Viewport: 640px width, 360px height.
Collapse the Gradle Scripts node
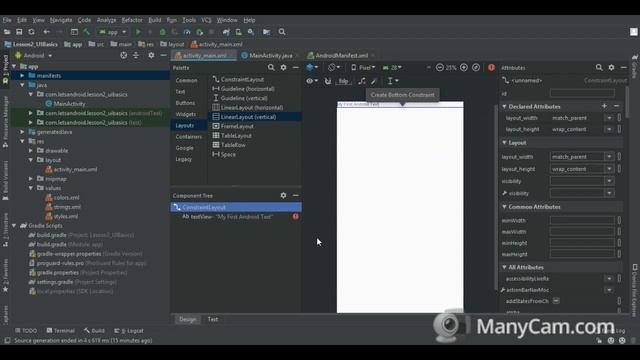click(14, 226)
